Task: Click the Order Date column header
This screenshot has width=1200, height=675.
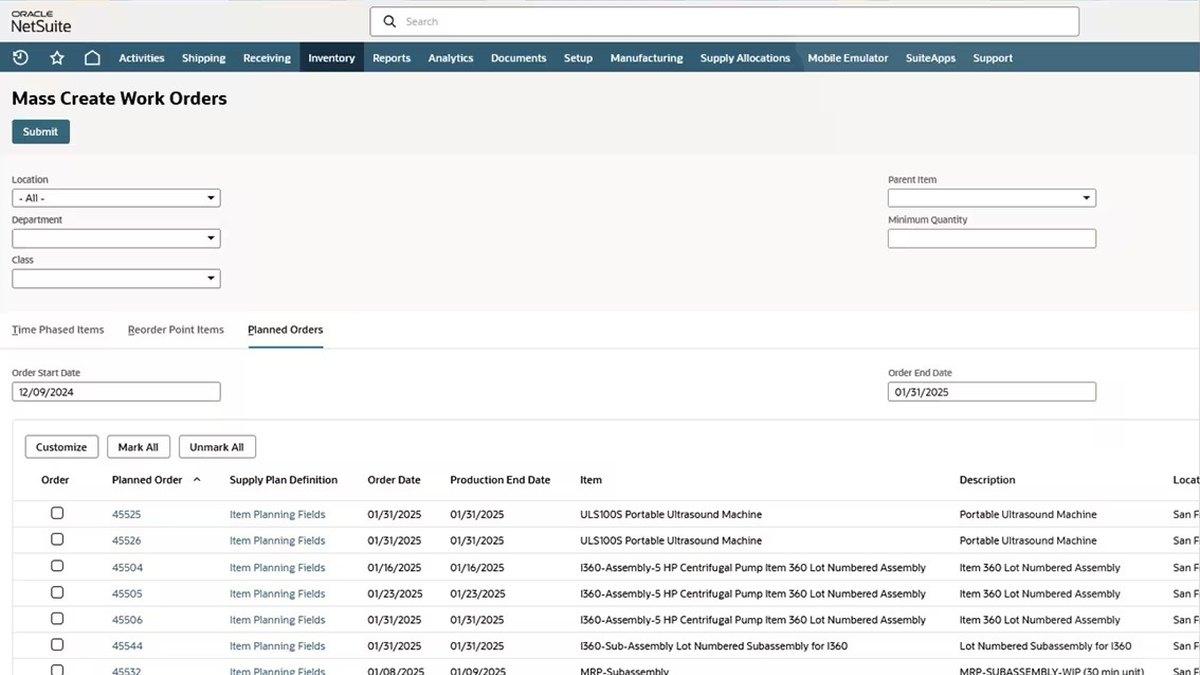Action: (394, 480)
